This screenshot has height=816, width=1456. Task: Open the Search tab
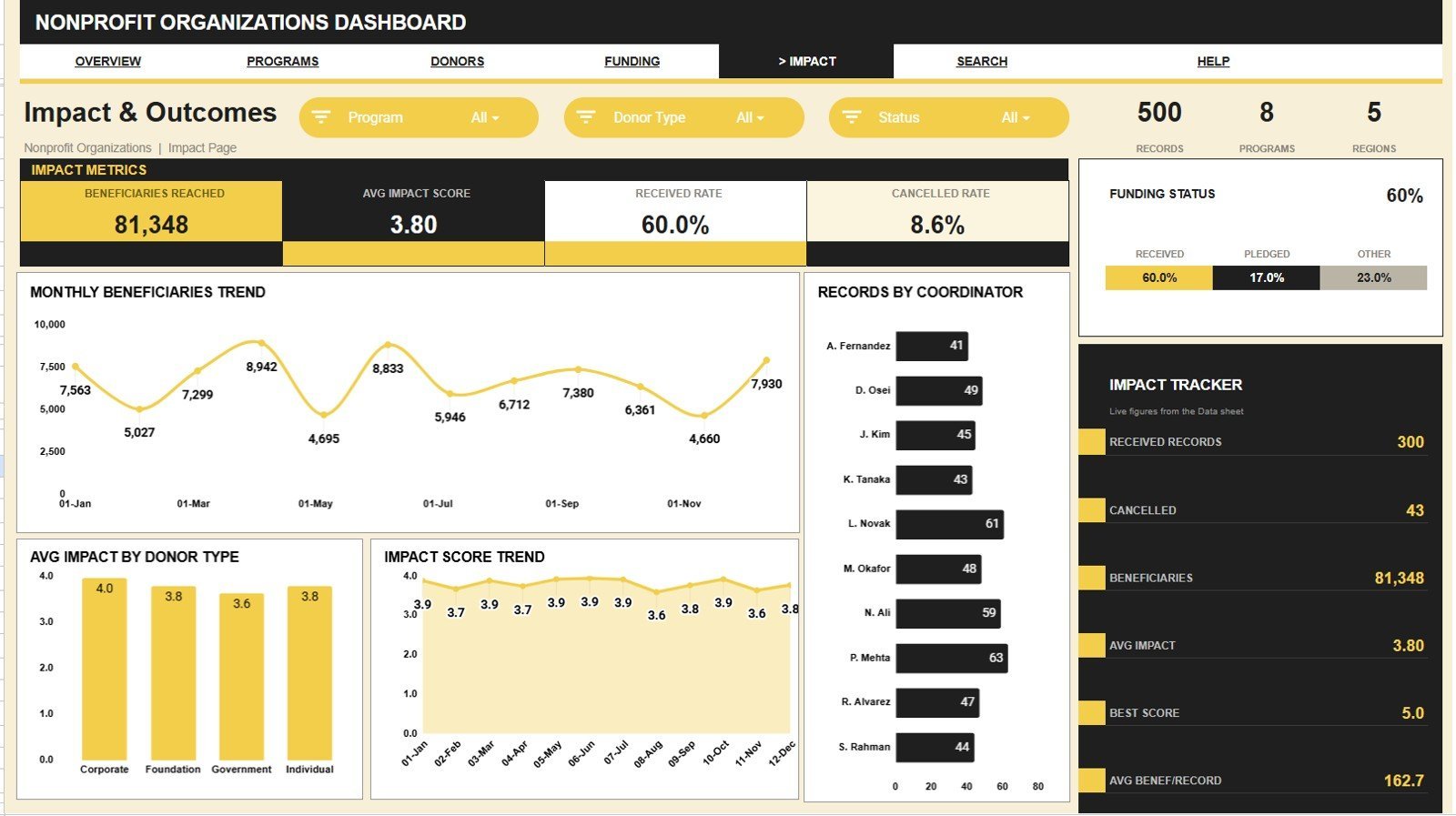[982, 61]
